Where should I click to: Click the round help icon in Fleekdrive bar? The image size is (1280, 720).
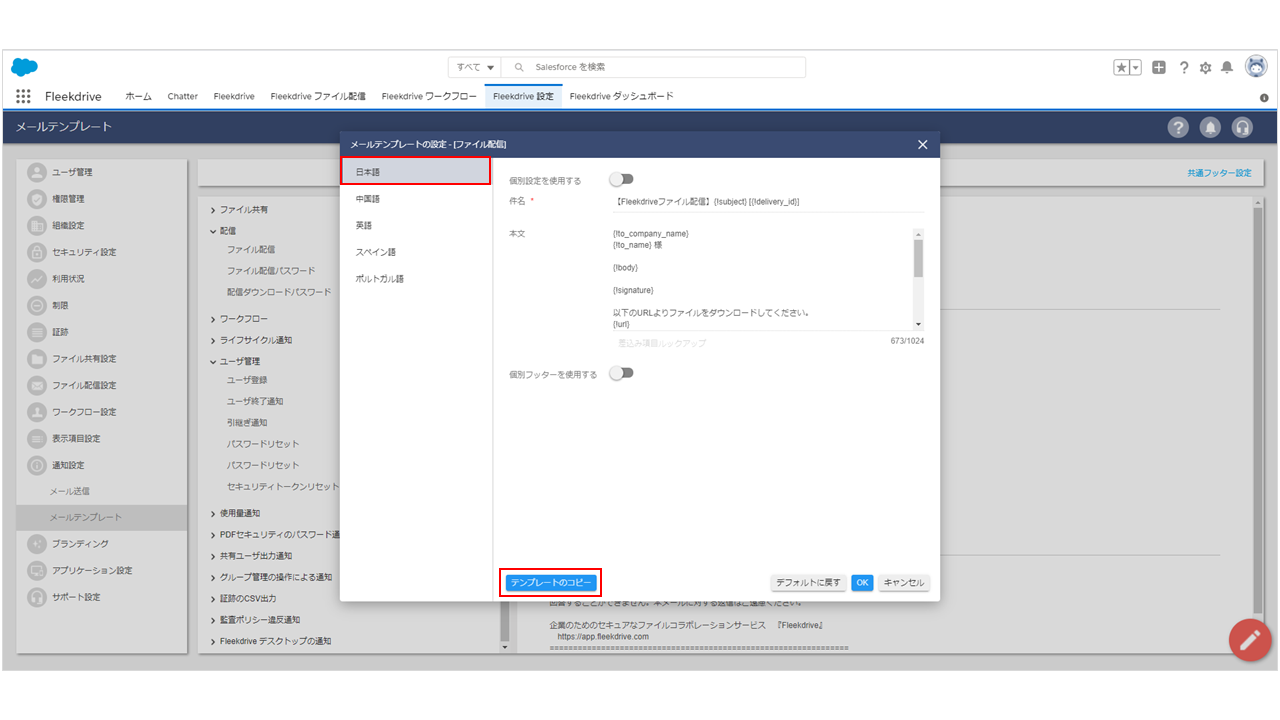[1179, 127]
